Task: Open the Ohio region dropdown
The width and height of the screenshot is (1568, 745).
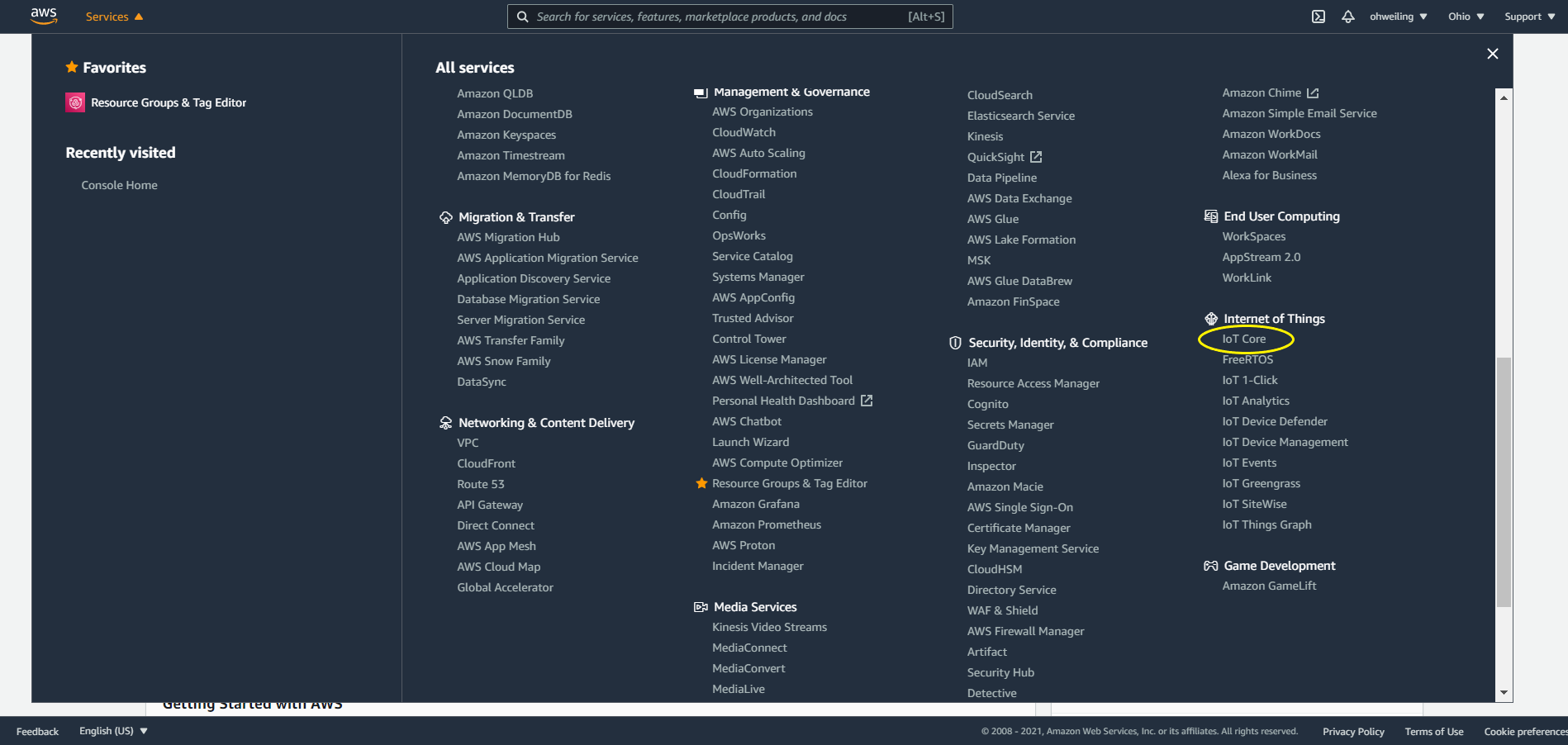Action: (x=1466, y=17)
